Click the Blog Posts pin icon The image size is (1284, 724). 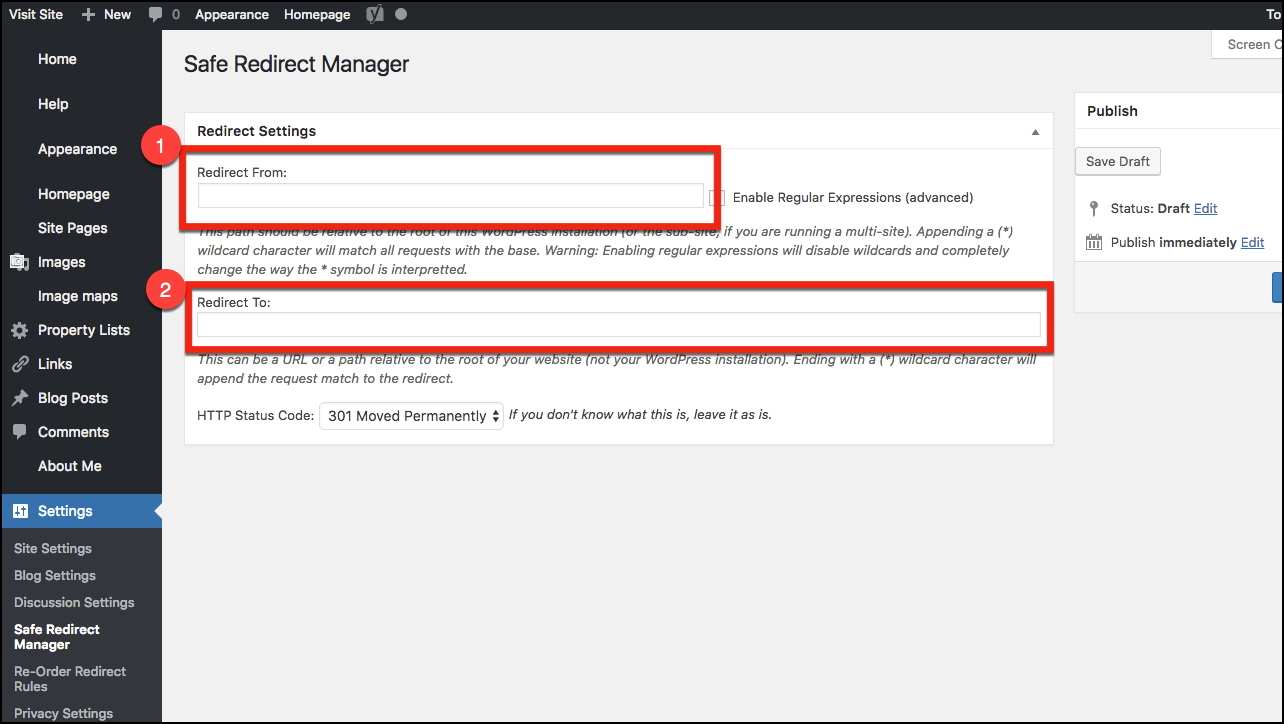pos(19,398)
